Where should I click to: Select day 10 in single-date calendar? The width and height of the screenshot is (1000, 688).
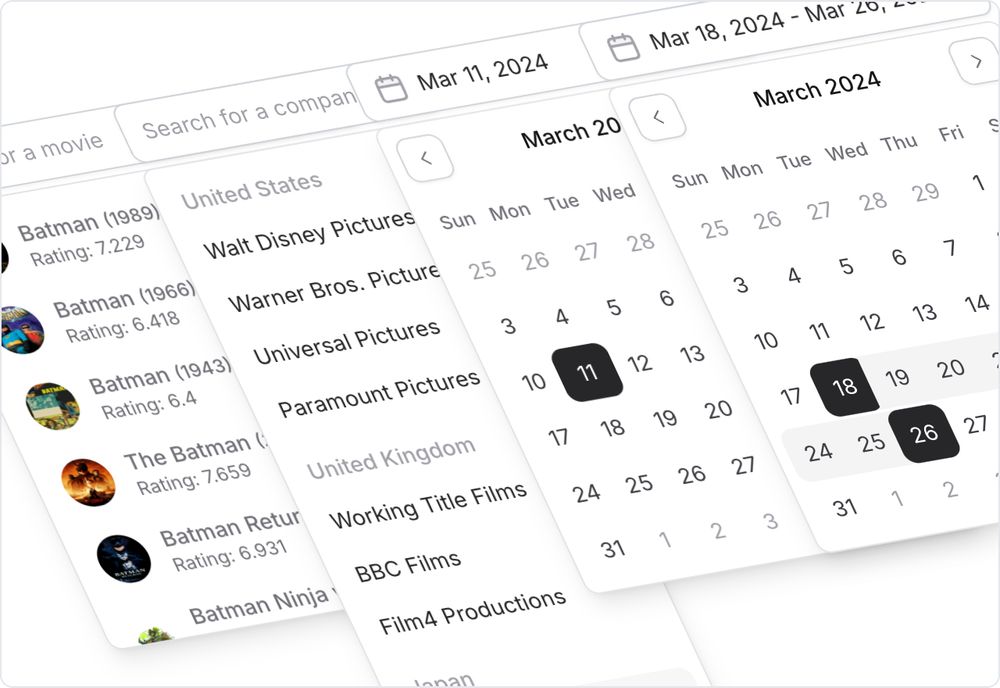click(533, 382)
